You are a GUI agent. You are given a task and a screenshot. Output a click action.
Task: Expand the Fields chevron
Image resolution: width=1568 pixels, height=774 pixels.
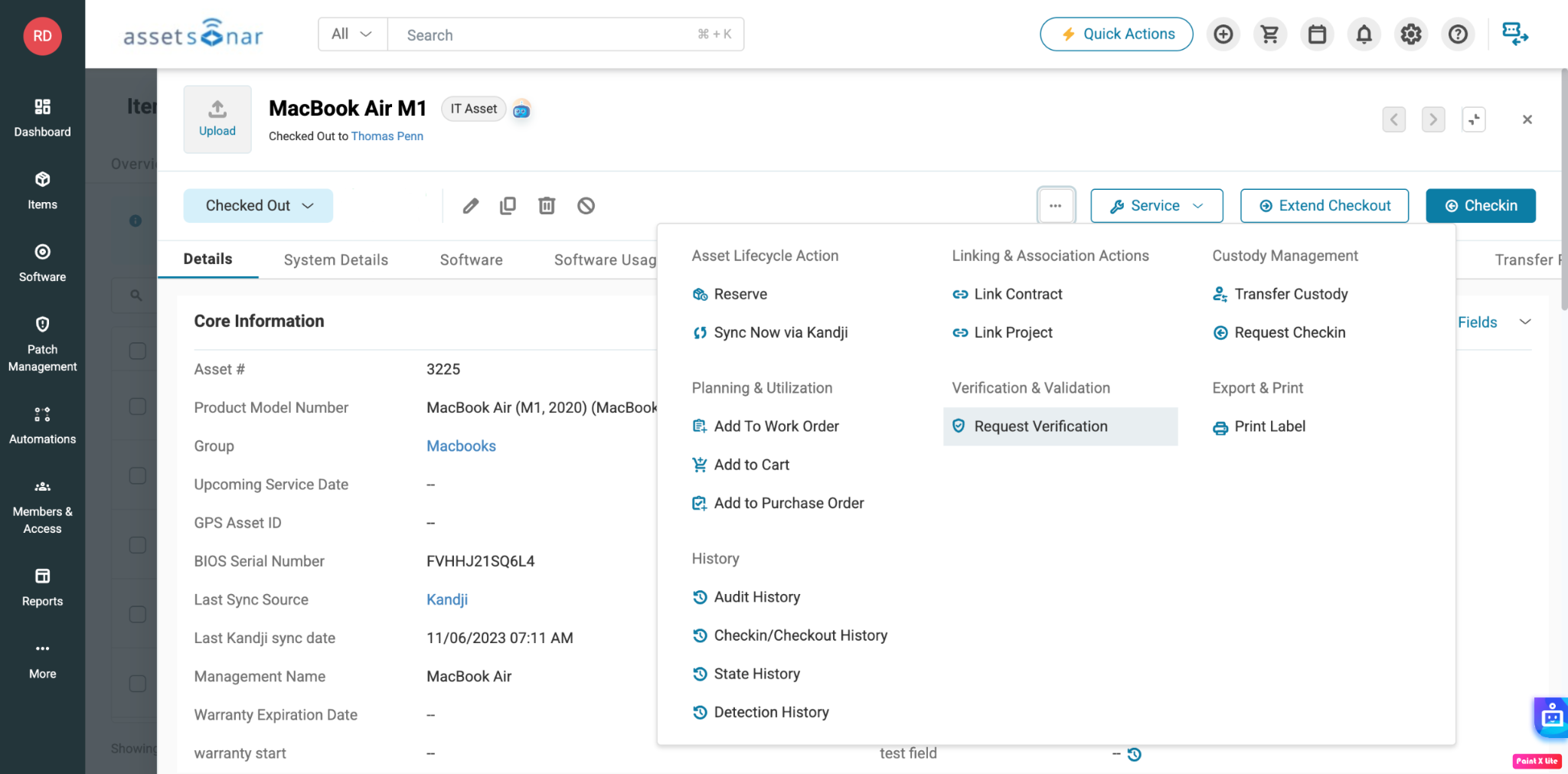1525,322
